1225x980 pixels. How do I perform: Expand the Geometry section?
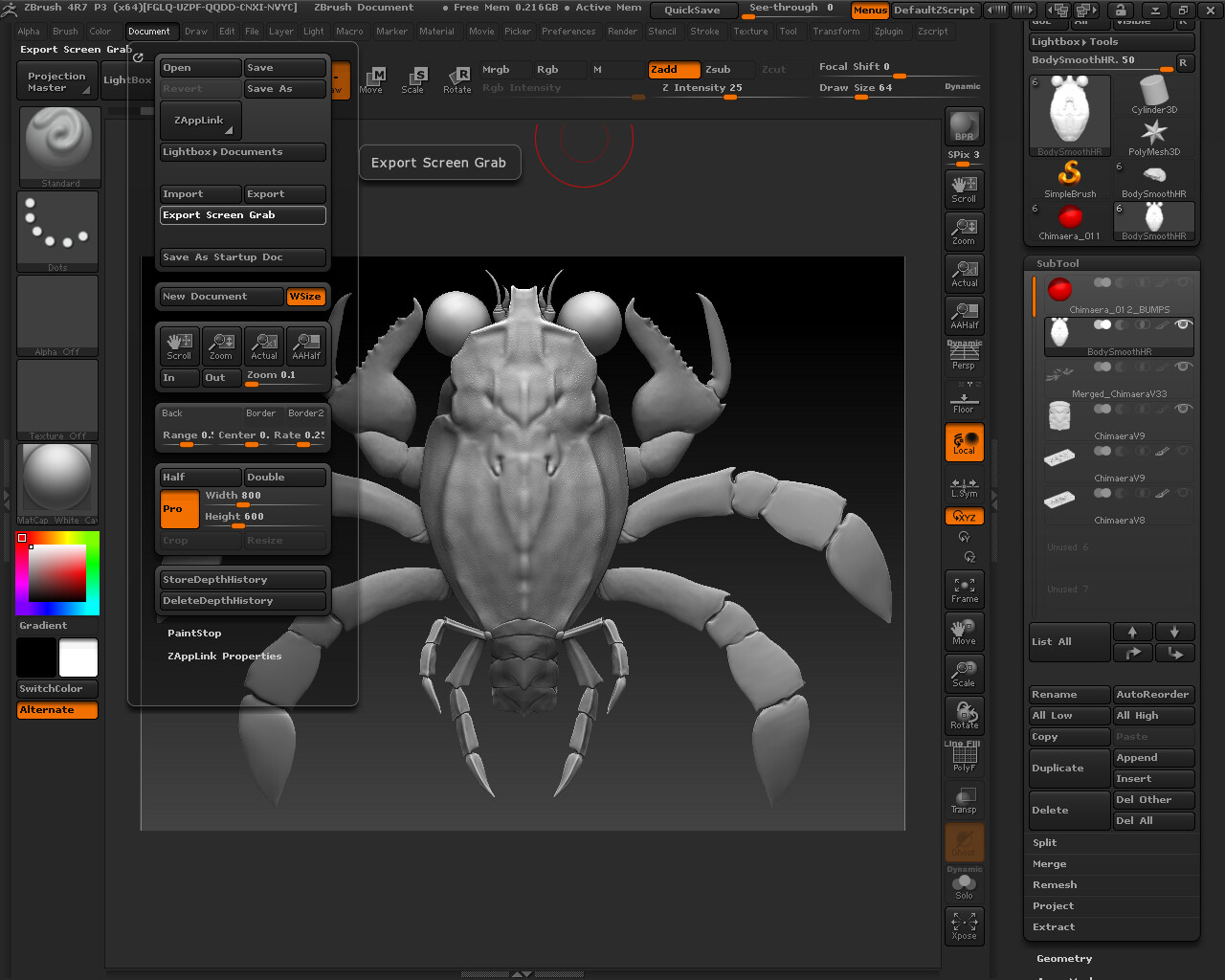(x=1064, y=958)
